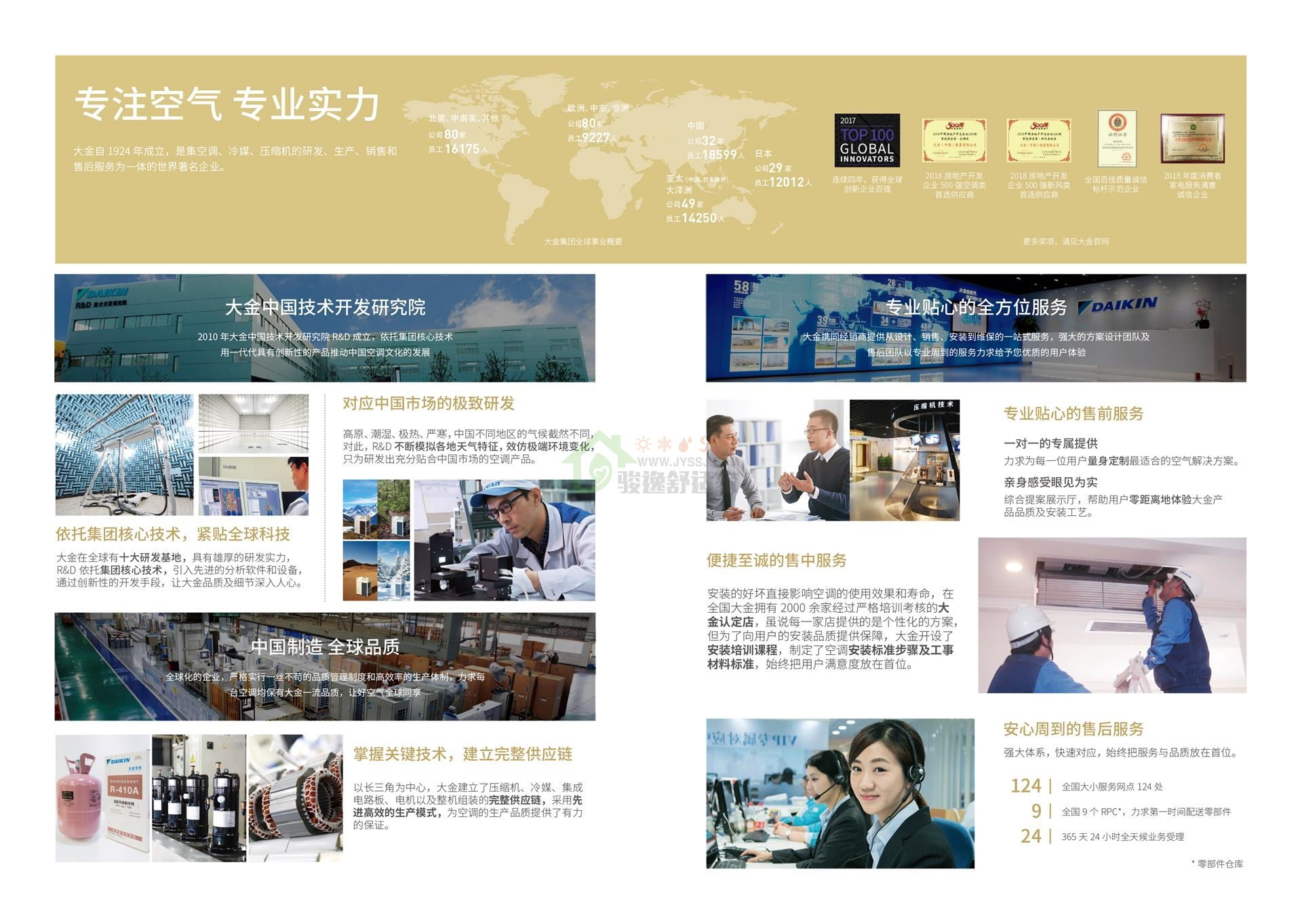Screen dimensions: 1302x924
Task: Click the employee count '12012'
Action: (x=787, y=182)
